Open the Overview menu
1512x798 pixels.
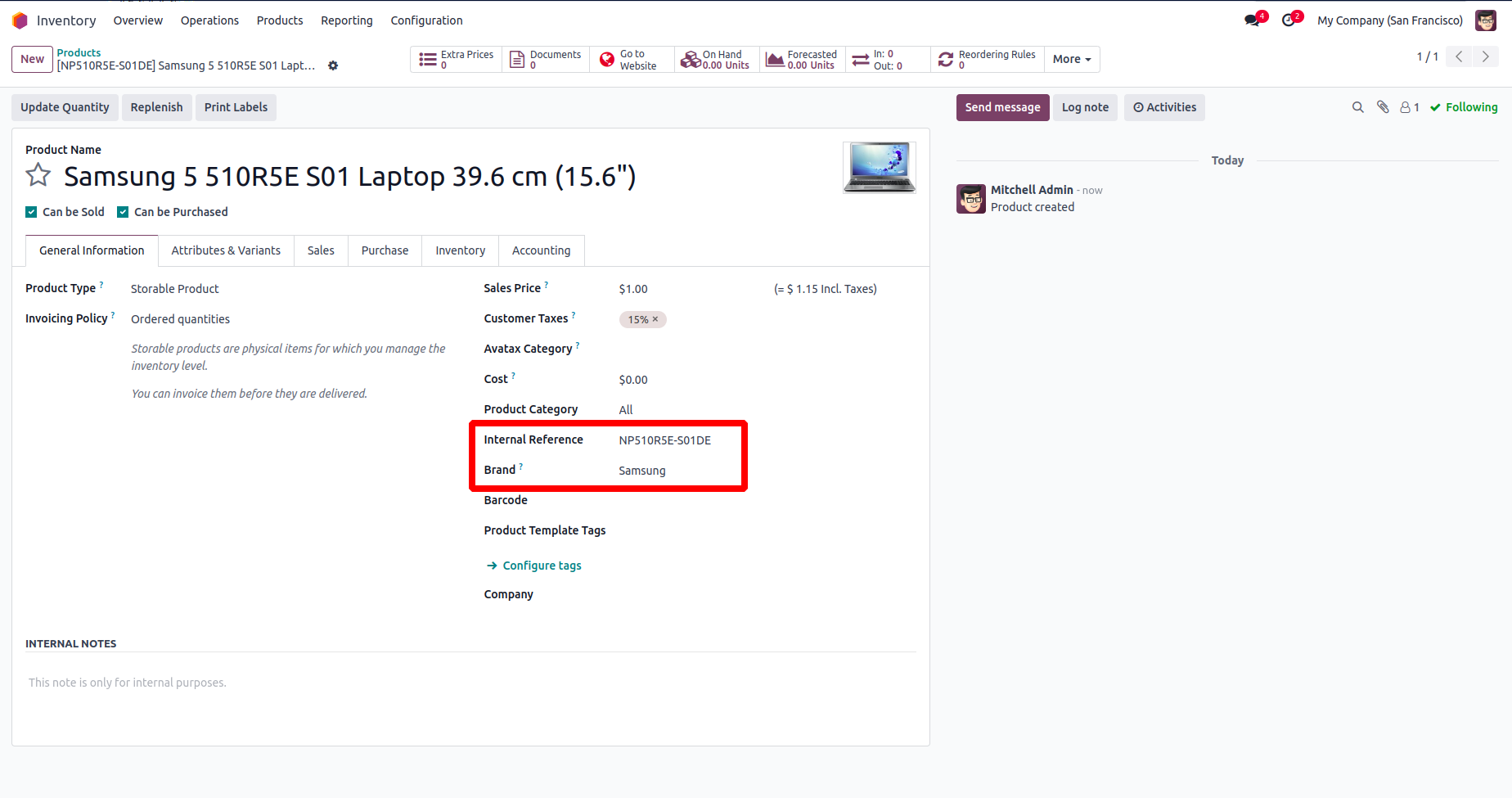tap(138, 20)
